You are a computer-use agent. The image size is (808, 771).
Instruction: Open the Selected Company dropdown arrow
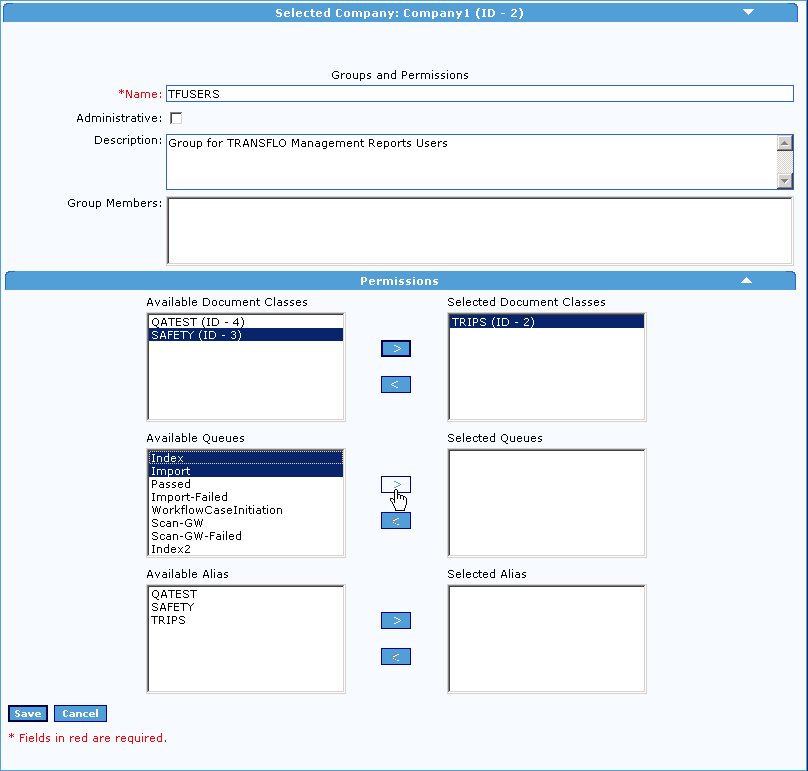748,12
